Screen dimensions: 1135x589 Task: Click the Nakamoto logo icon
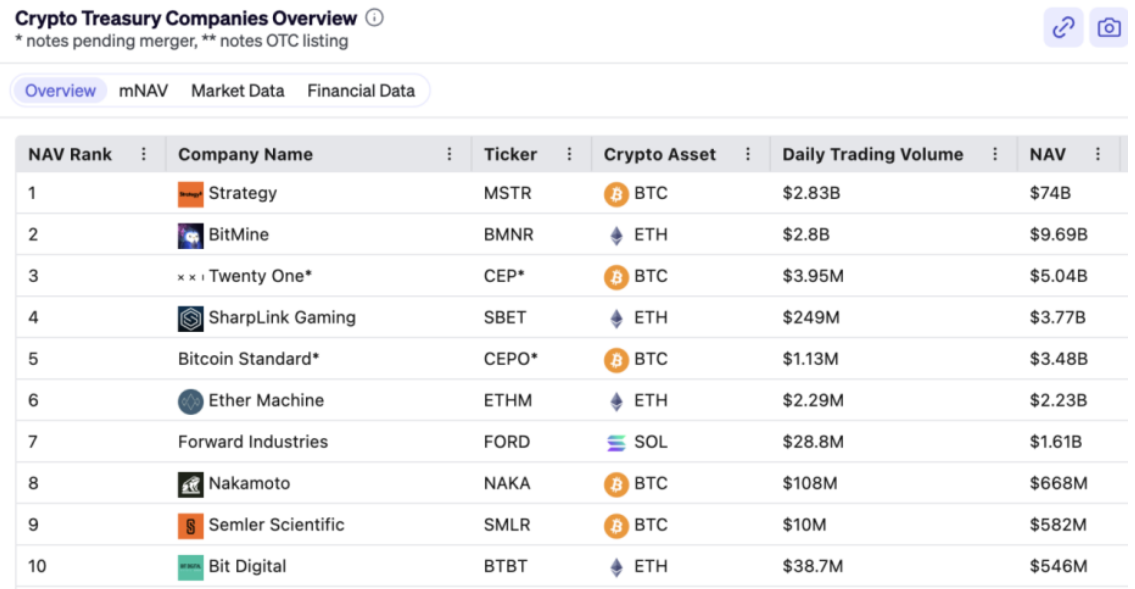pyautogui.click(x=190, y=484)
